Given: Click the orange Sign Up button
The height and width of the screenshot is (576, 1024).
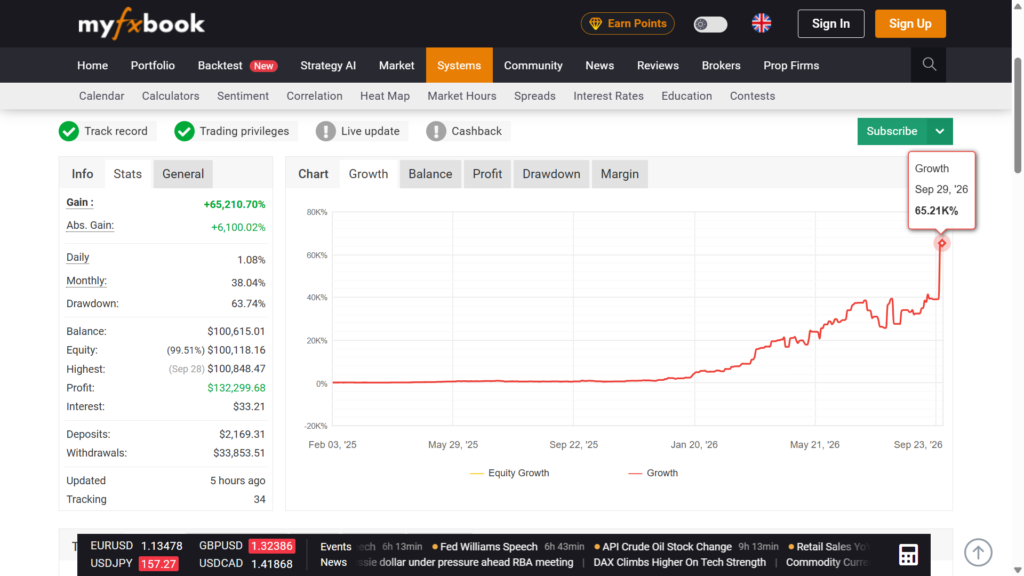Looking at the screenshot, I should [x=910, y=24].
